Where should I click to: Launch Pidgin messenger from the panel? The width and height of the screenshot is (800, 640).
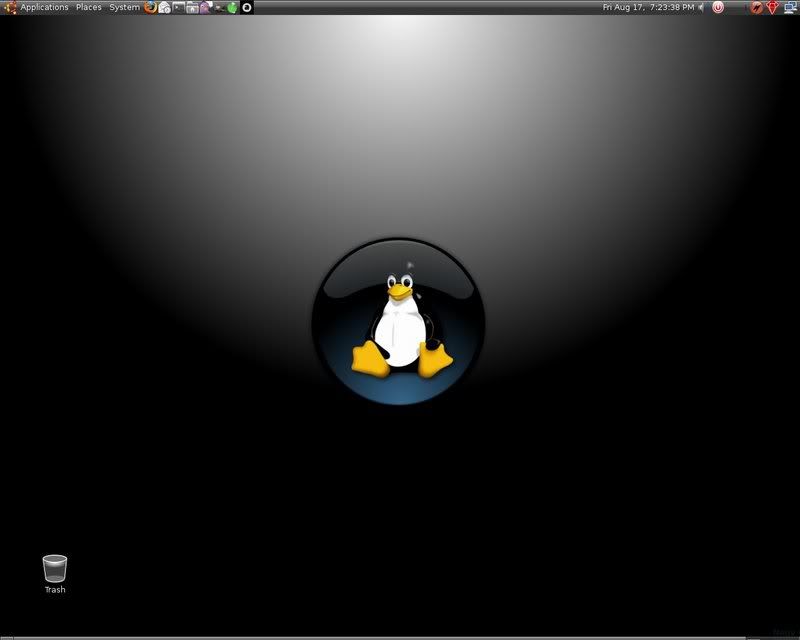(206, 7)
